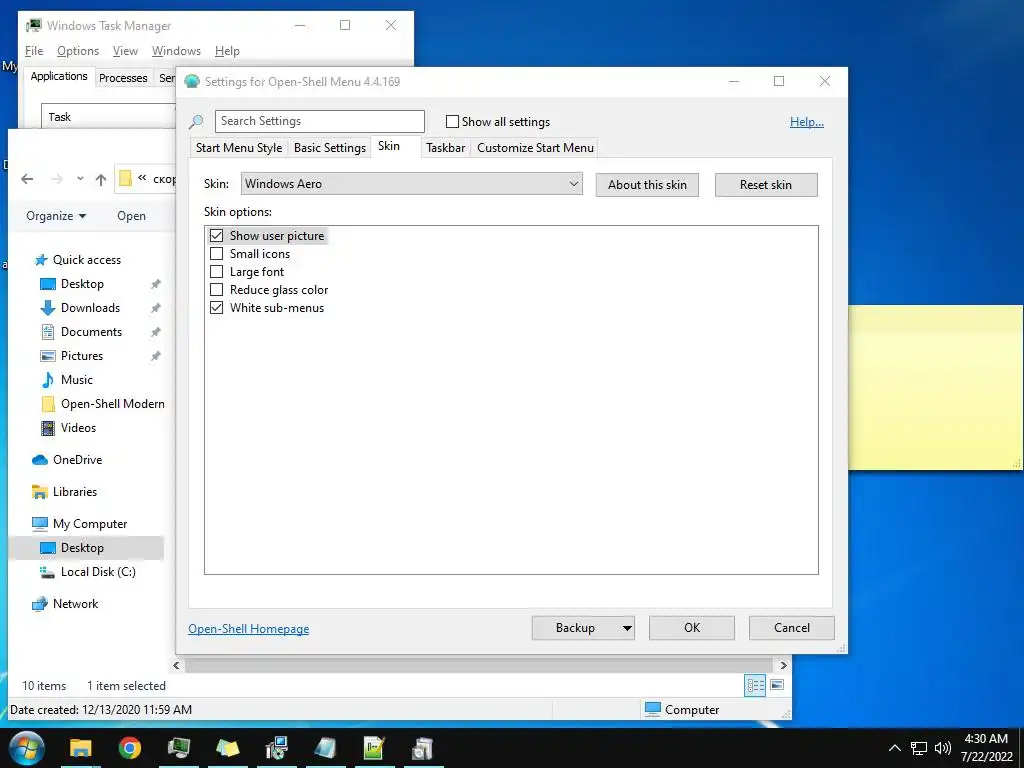Screen dimensions: 1024x768
Task: Uncheck White sub-menus option
Action: (217, 308)
